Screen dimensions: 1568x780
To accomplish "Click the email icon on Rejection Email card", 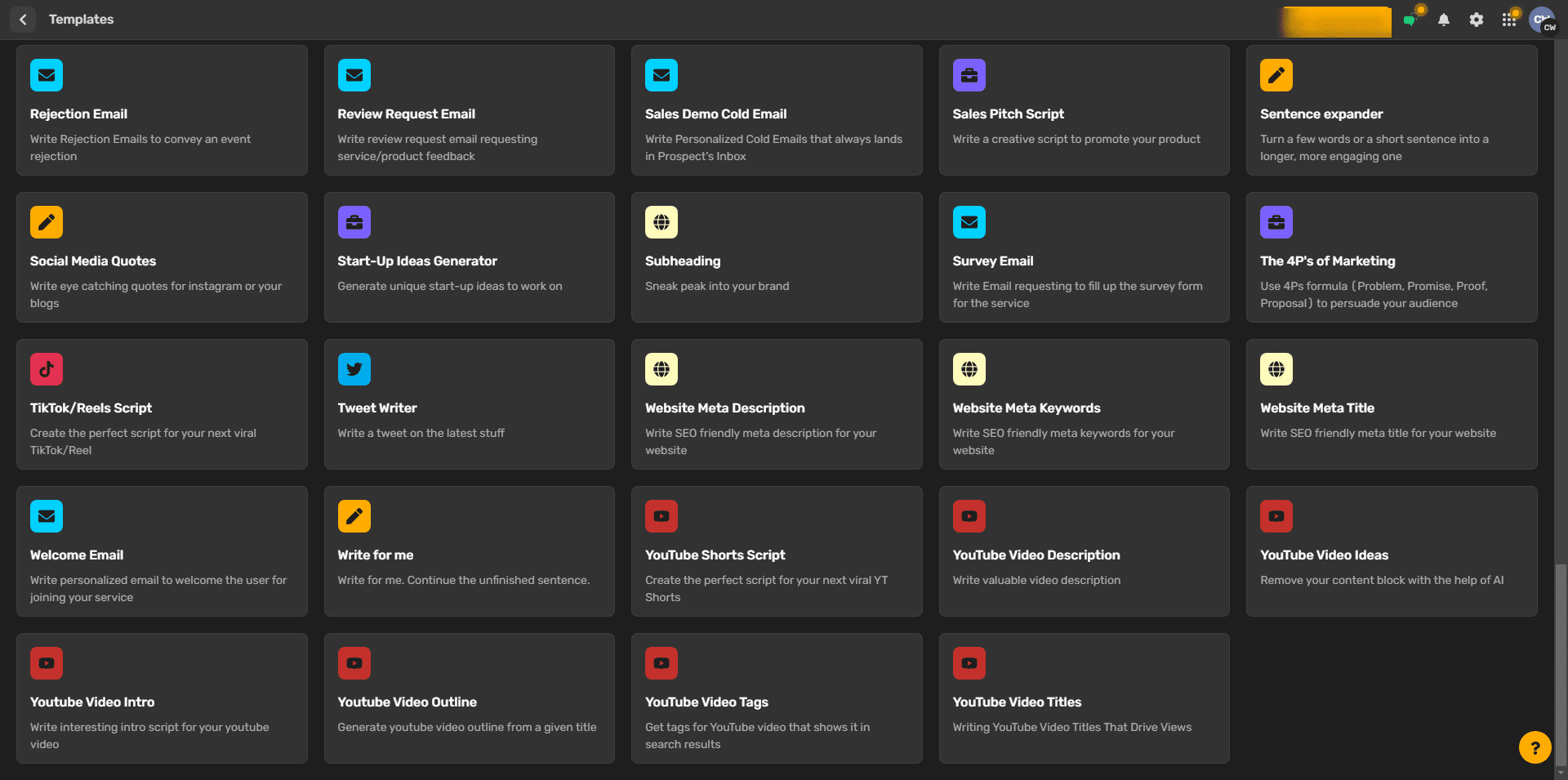I will coord(47,74).
